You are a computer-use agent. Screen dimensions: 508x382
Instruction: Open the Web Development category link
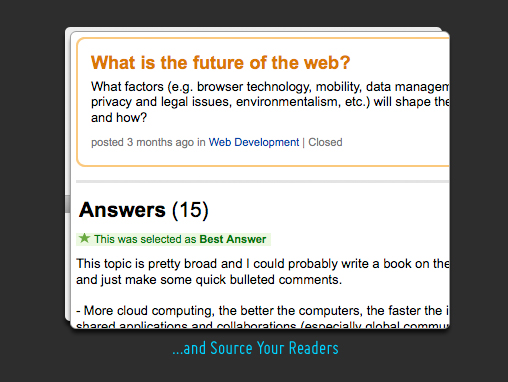(x=254, y=142)
